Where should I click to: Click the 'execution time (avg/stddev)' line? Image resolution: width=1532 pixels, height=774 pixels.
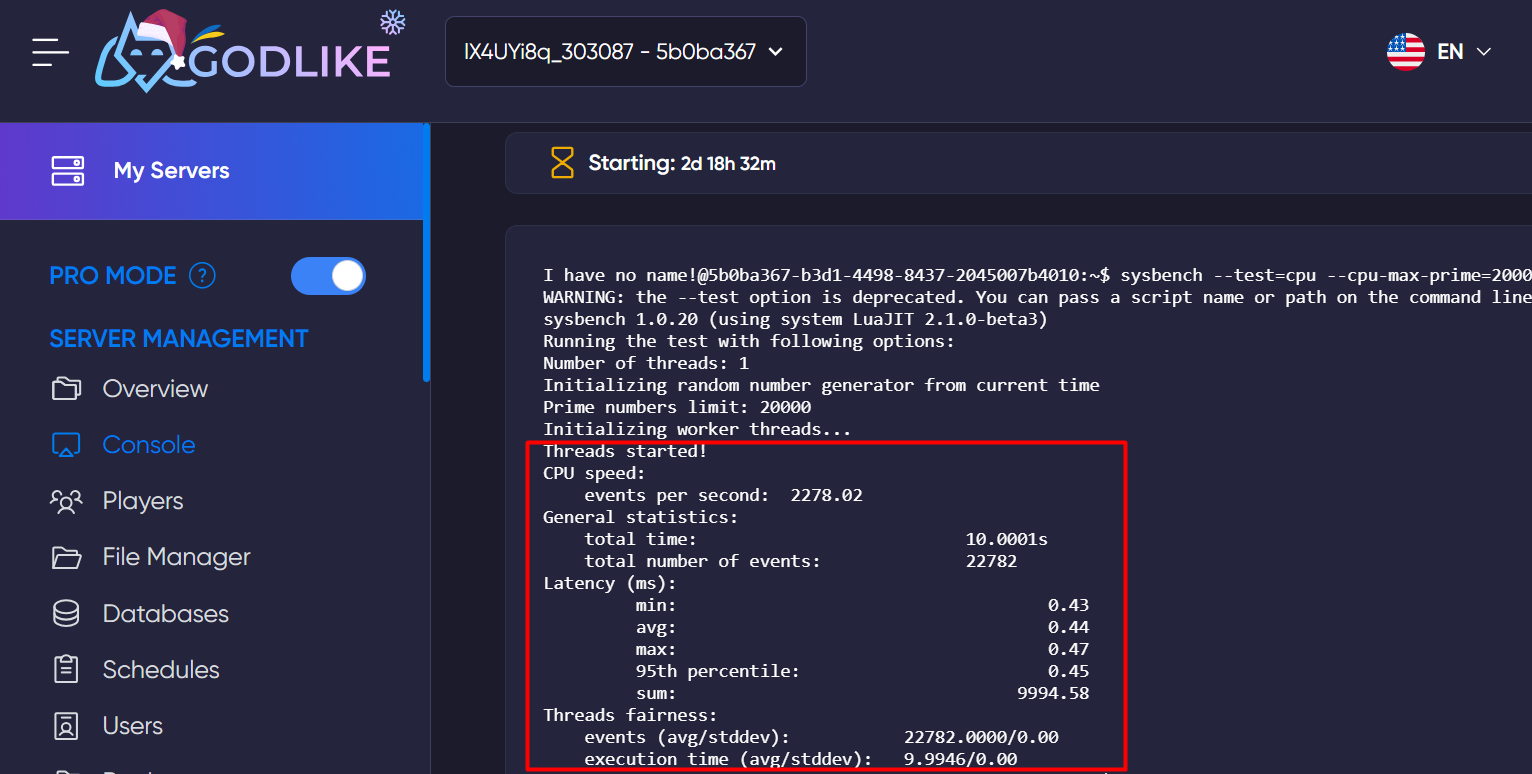tap(800, 759)
